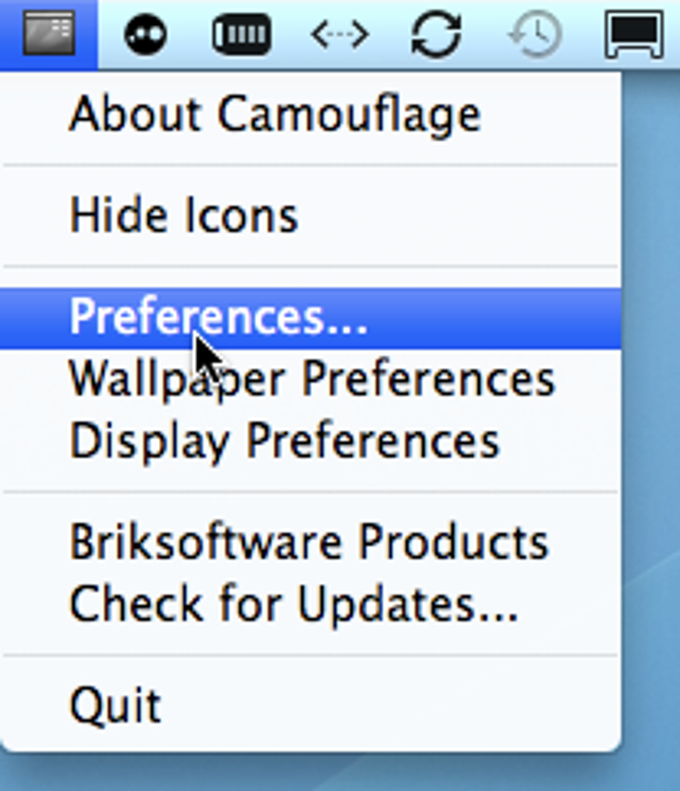Open the circular arrows sync icon

[x=436, y=35]
